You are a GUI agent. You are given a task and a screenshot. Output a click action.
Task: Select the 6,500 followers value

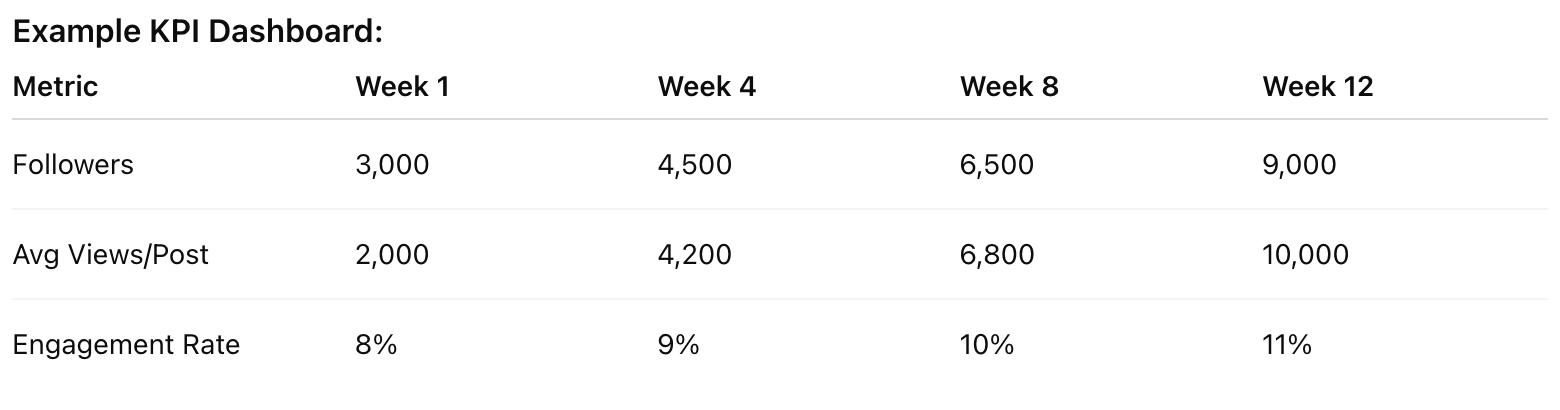[996, 165]
